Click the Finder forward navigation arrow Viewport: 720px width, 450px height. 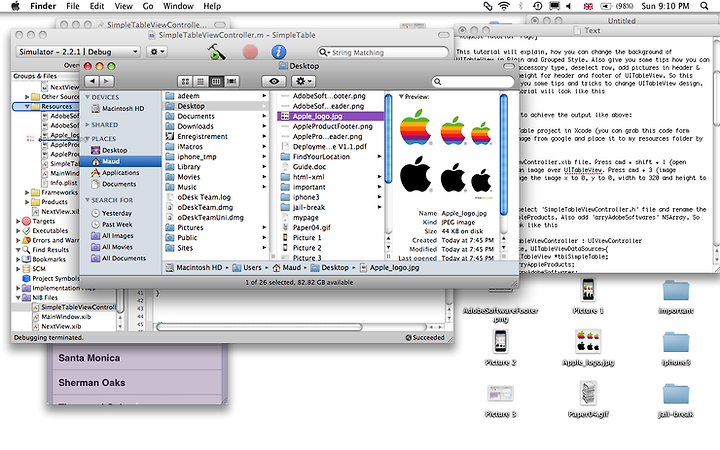106,81
